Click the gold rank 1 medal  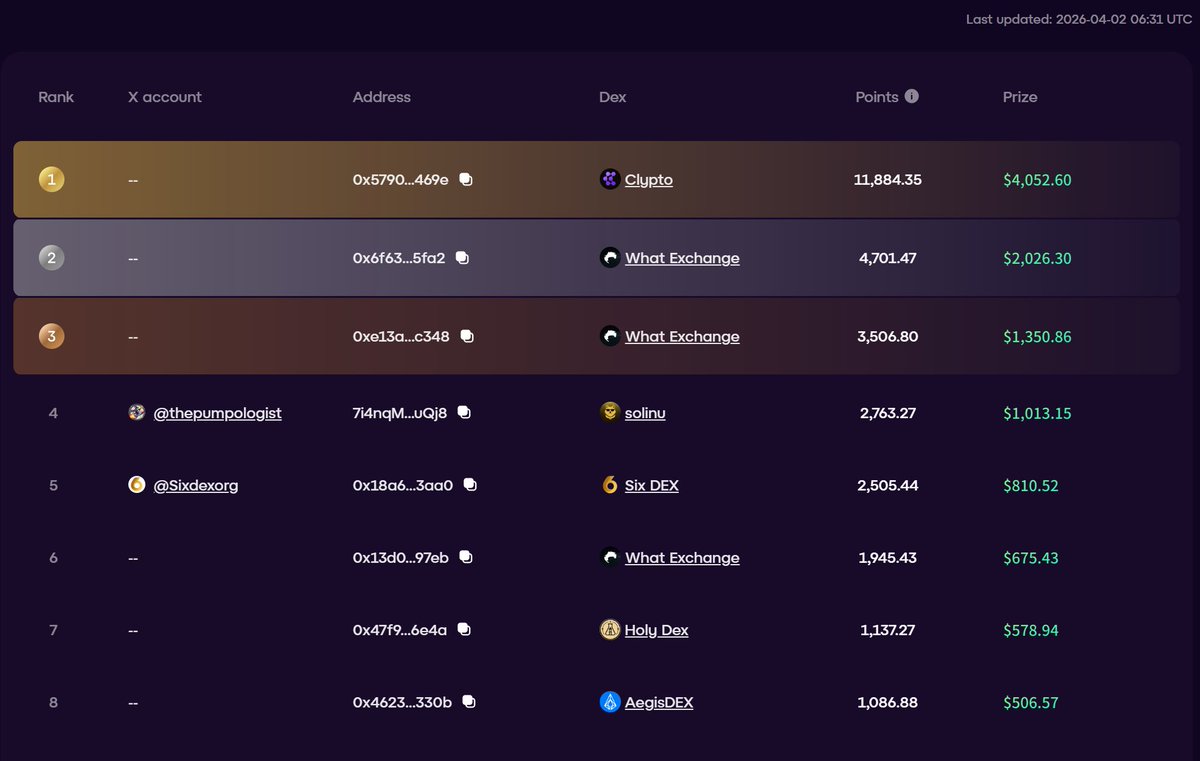51,180
